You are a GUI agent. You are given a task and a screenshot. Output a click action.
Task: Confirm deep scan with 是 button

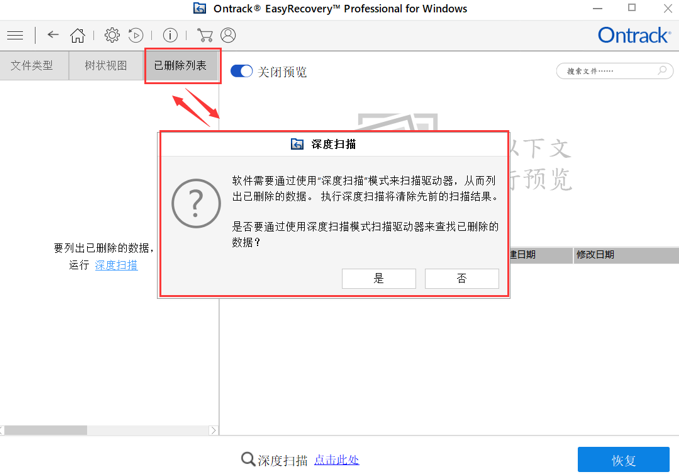coord(379,278)
